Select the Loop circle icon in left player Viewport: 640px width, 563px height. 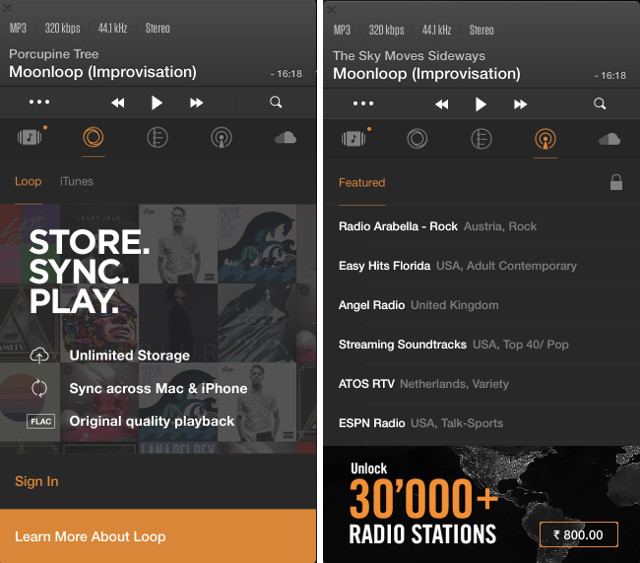coord(93,137)
